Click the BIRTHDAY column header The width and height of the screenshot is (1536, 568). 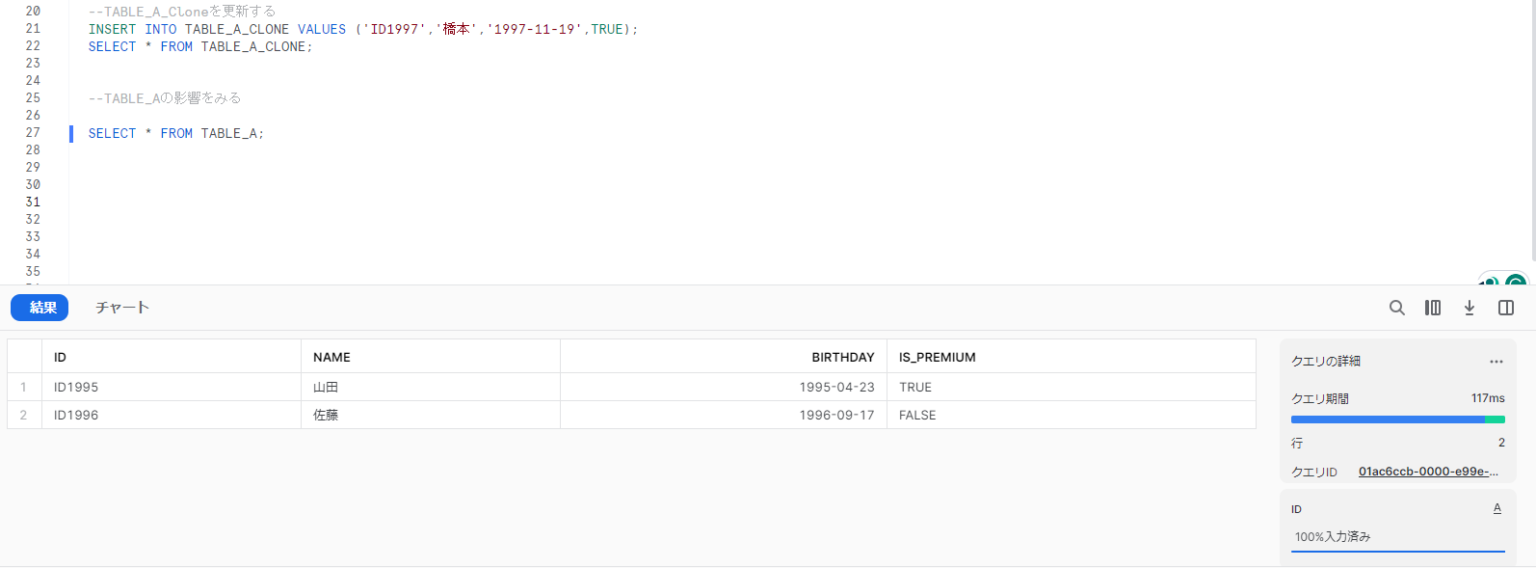point(723,357)
